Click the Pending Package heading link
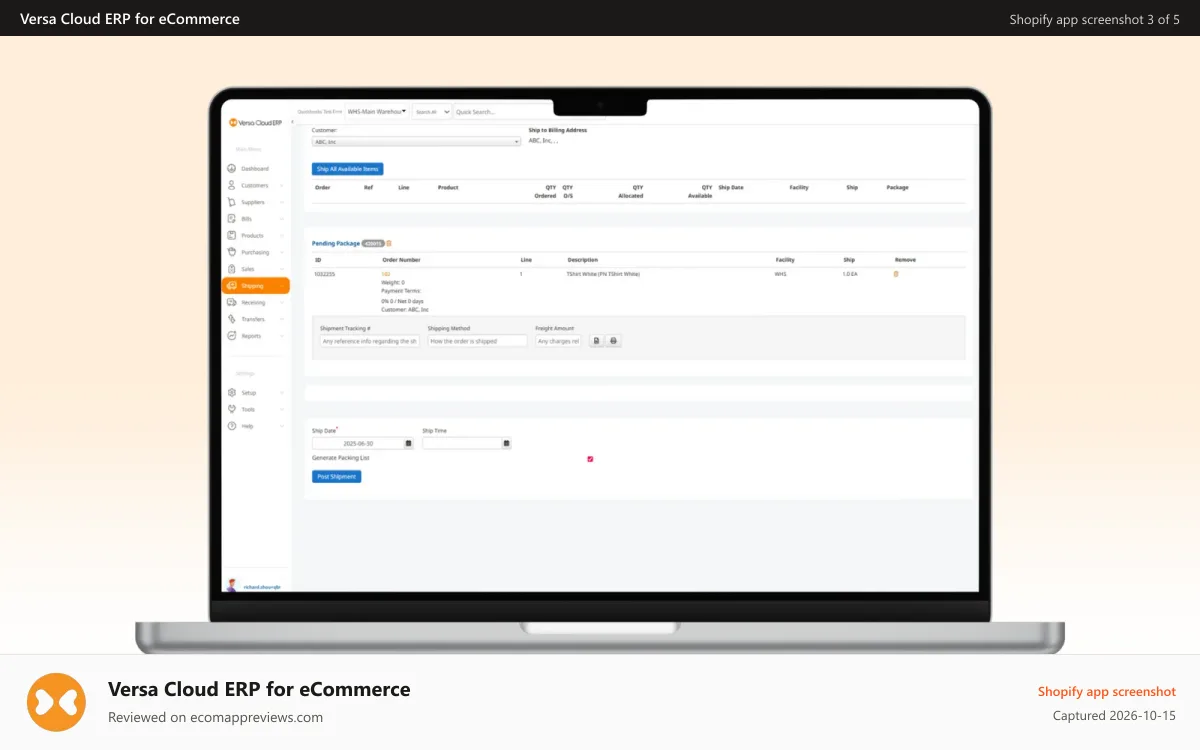The image size is (1200, 750). 336,243
